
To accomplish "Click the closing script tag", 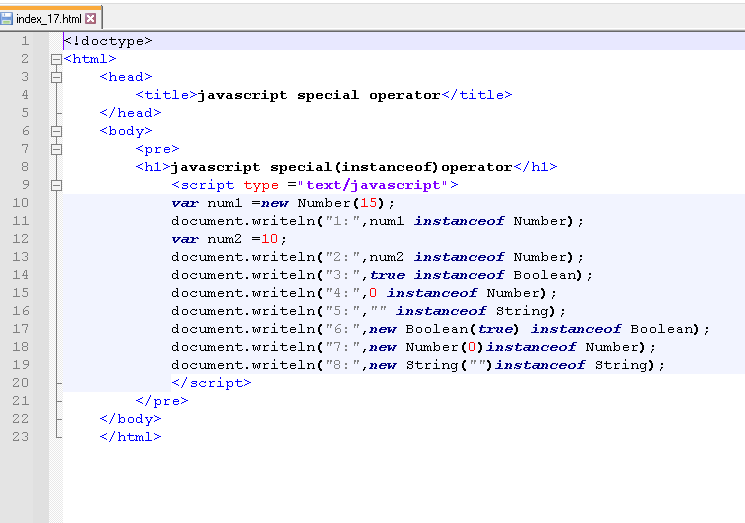I will tap(211, 383).
